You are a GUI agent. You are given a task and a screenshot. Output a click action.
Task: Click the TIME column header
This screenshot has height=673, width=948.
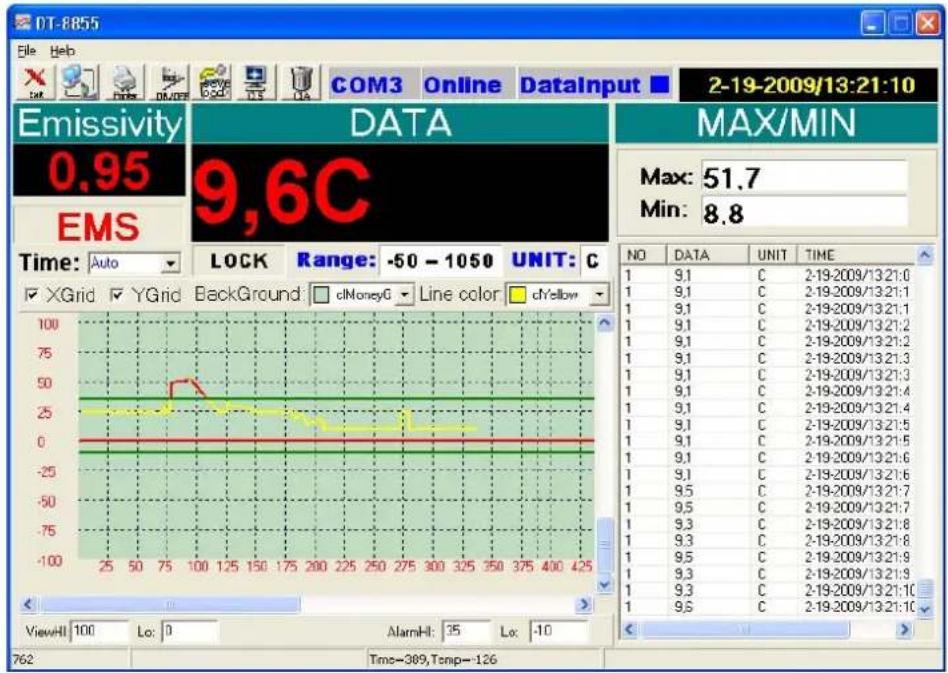click(x=857, y=255)
